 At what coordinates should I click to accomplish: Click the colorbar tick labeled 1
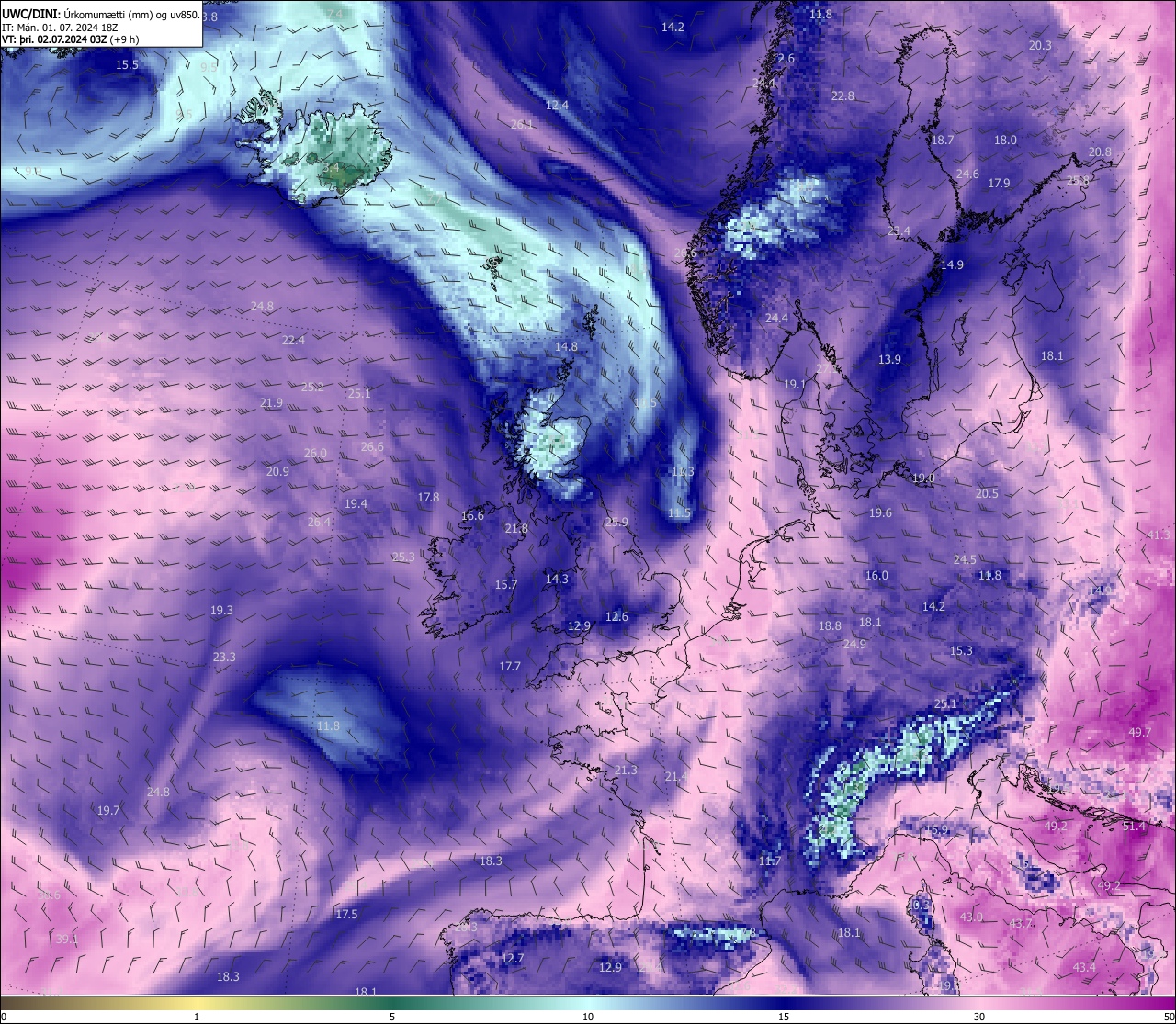pos(197,1017)
